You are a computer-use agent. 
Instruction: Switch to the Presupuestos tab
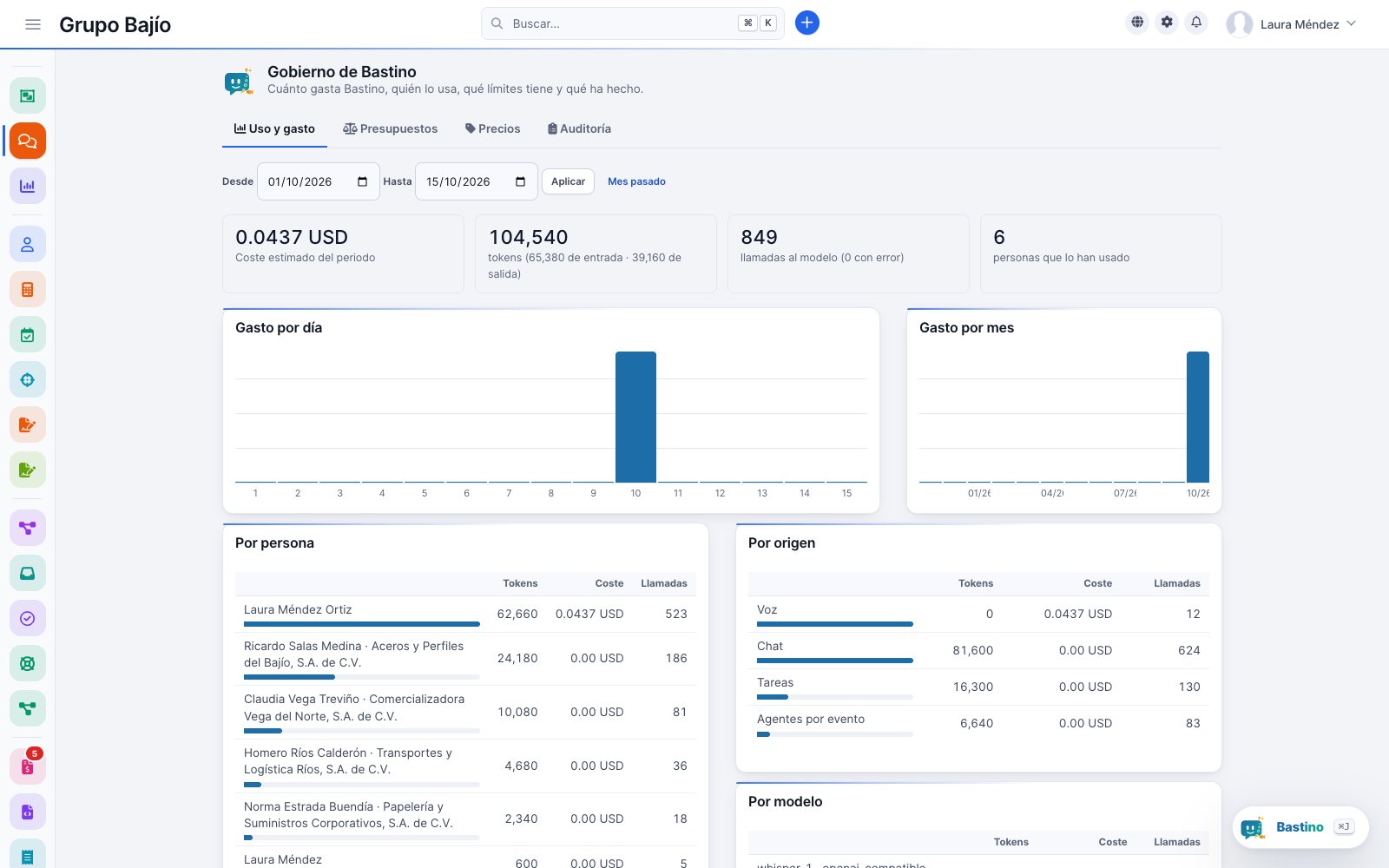pos(390,128)
